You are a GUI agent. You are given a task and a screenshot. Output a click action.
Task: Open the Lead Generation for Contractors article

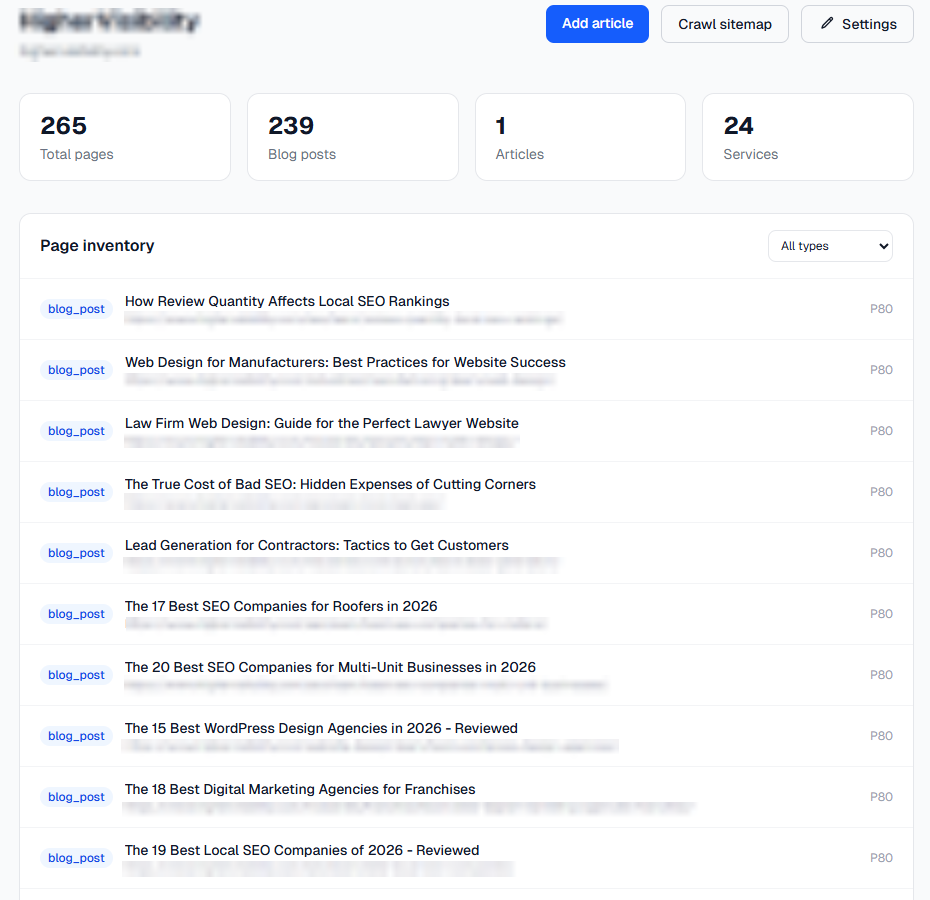point(316,545)
